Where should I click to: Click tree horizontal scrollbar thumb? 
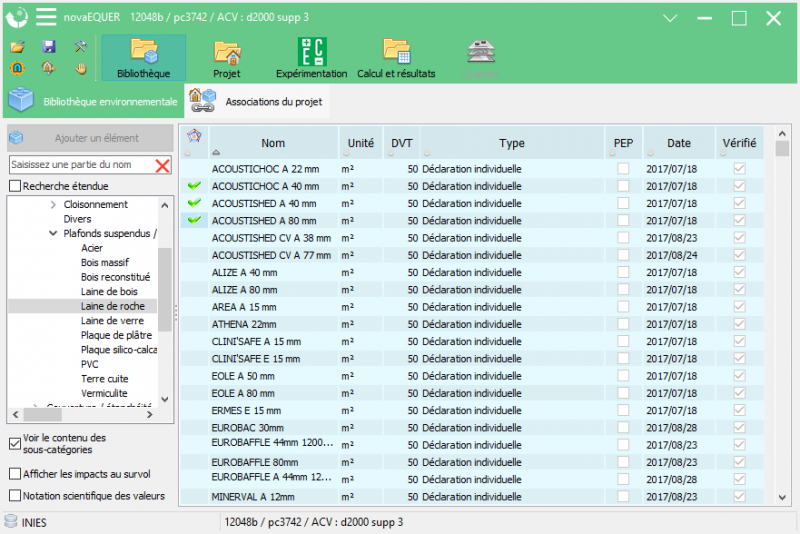point(42,415)
